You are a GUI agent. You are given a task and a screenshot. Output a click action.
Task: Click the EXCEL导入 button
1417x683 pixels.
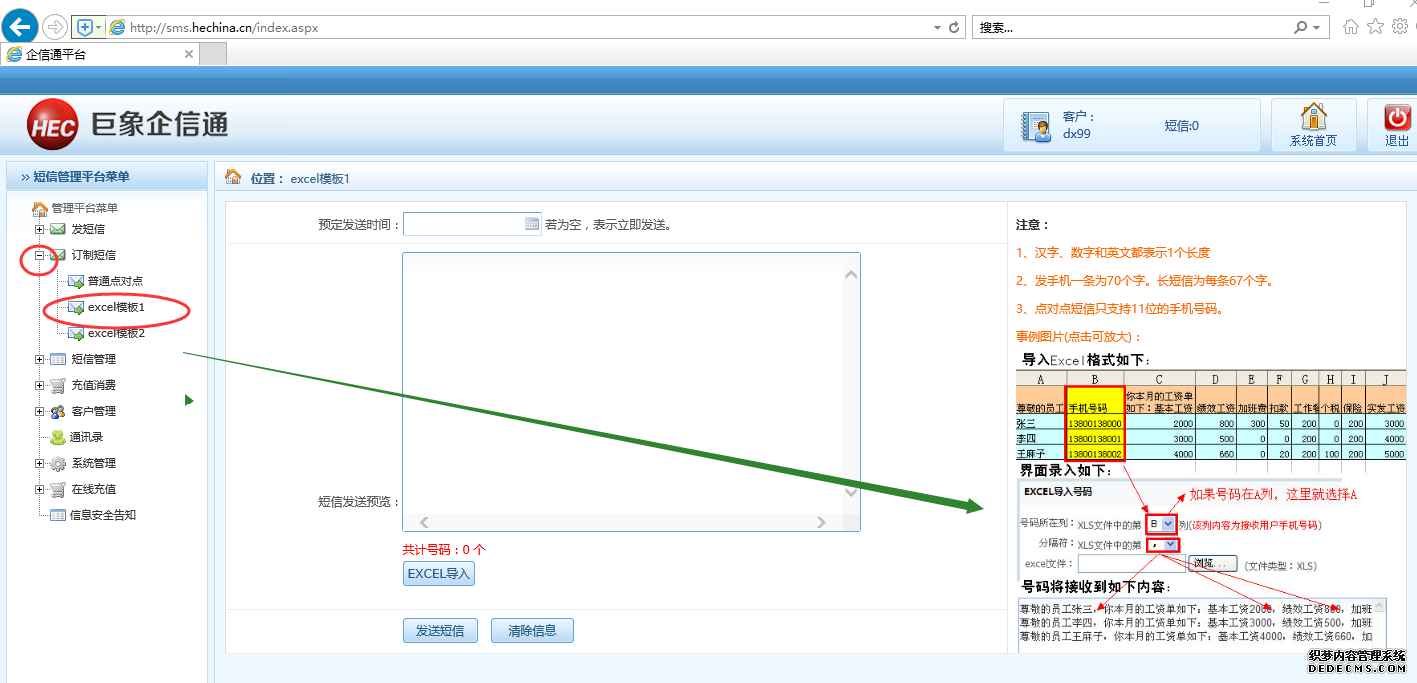point(438,574)
